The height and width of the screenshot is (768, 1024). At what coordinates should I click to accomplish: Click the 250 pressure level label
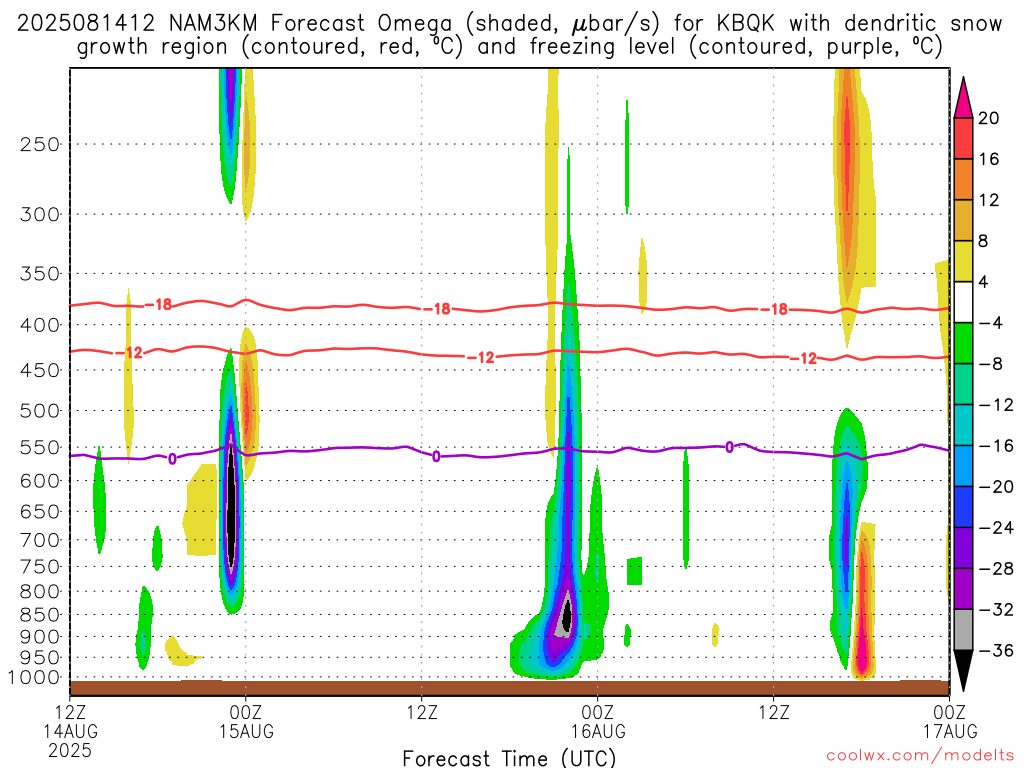pyautogui.click(x=40, y=144)
